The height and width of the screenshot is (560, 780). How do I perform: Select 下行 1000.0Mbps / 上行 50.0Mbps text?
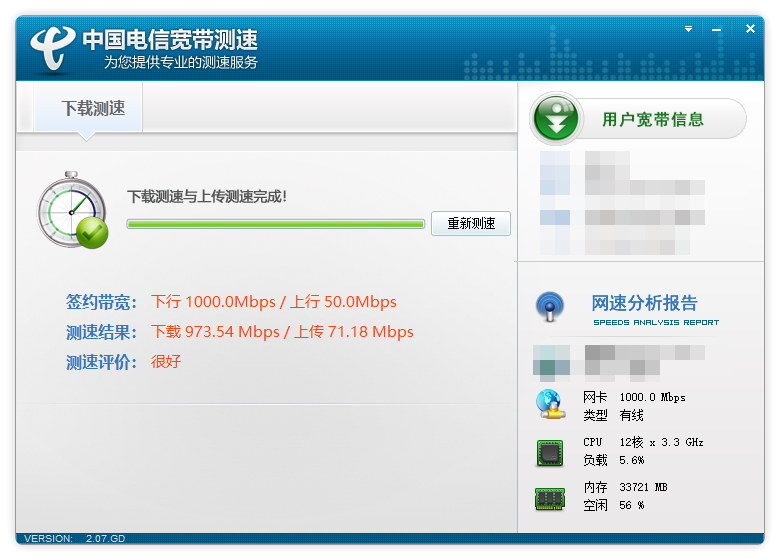click(x=274, y=302)
